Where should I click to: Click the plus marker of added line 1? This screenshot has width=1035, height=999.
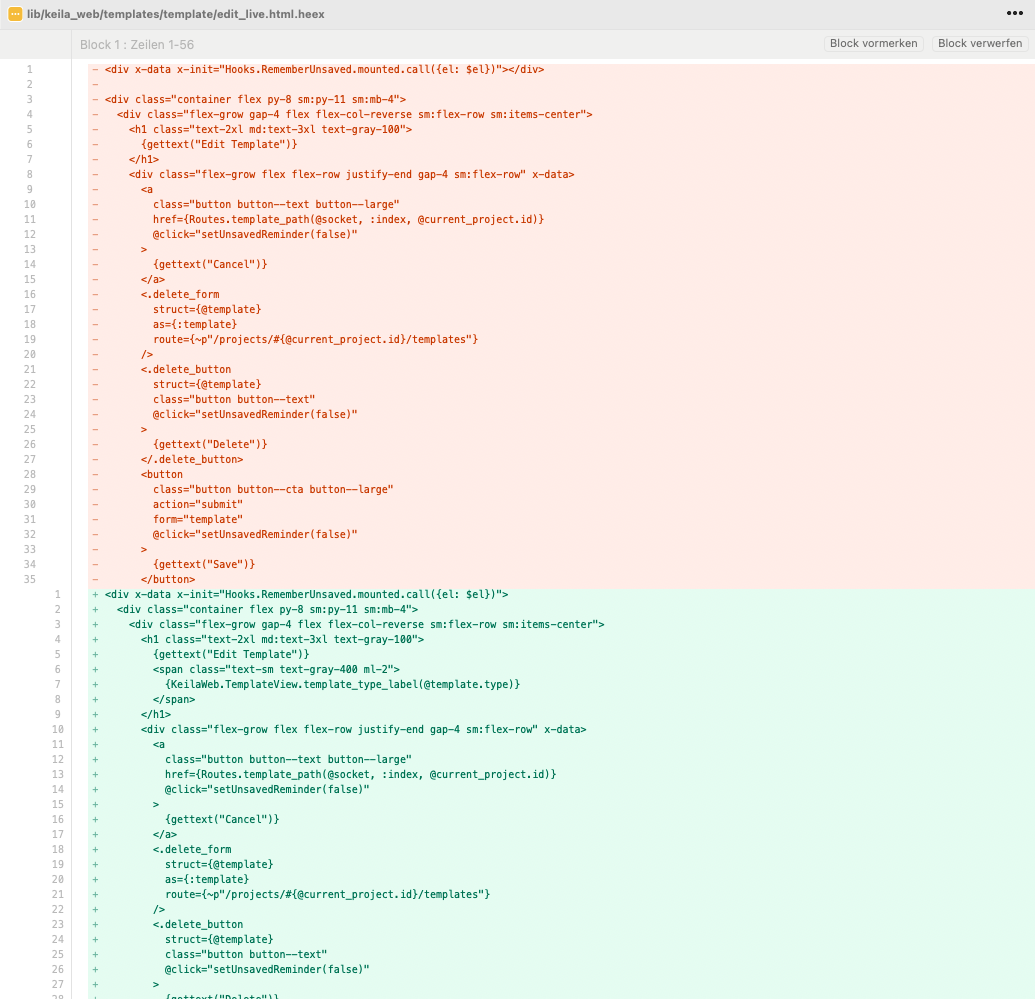pyautogui.click(x=95, y=594)
